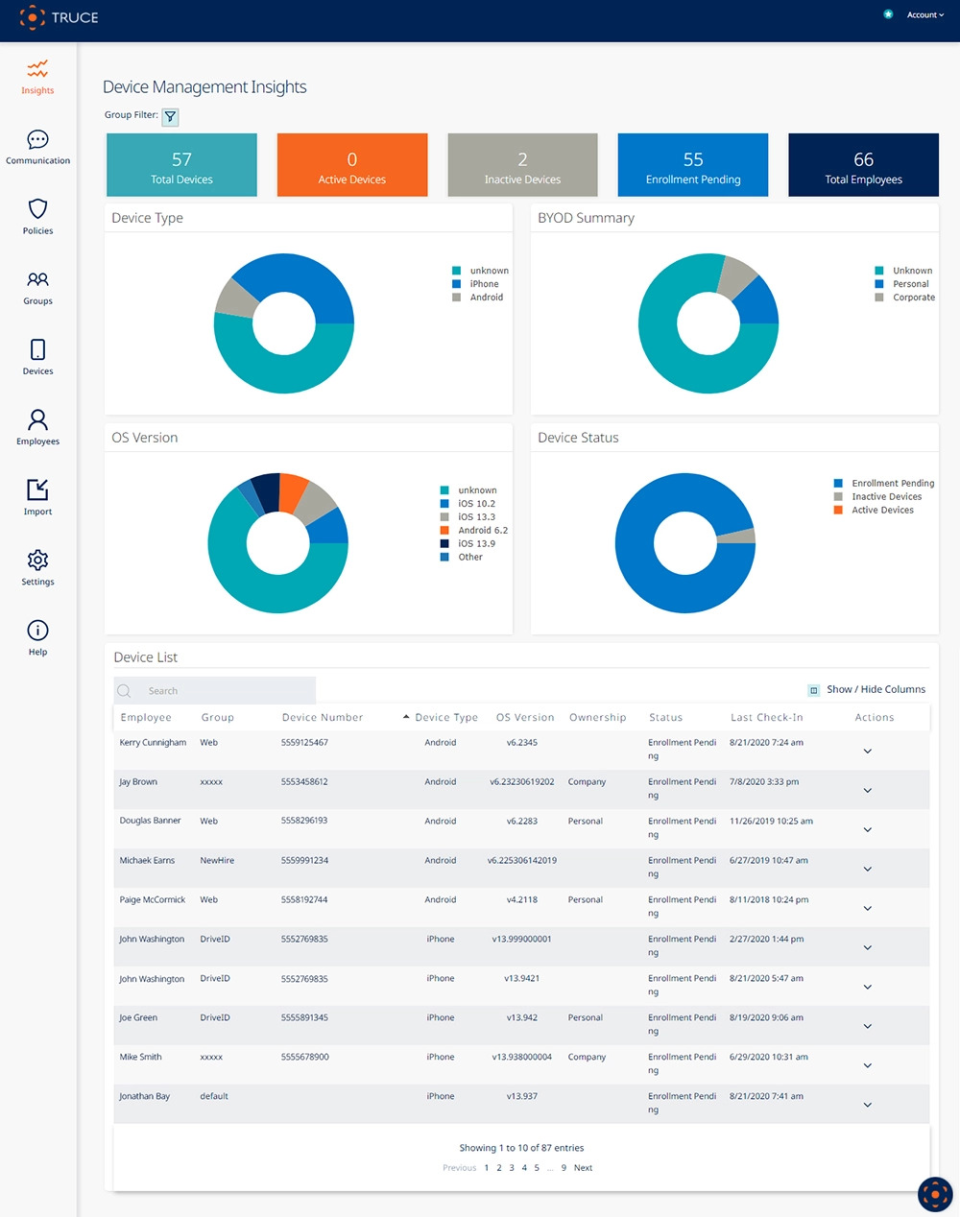Select the Devices phone icon
This screenshot has width=960, height=1217.
[37, 350]
